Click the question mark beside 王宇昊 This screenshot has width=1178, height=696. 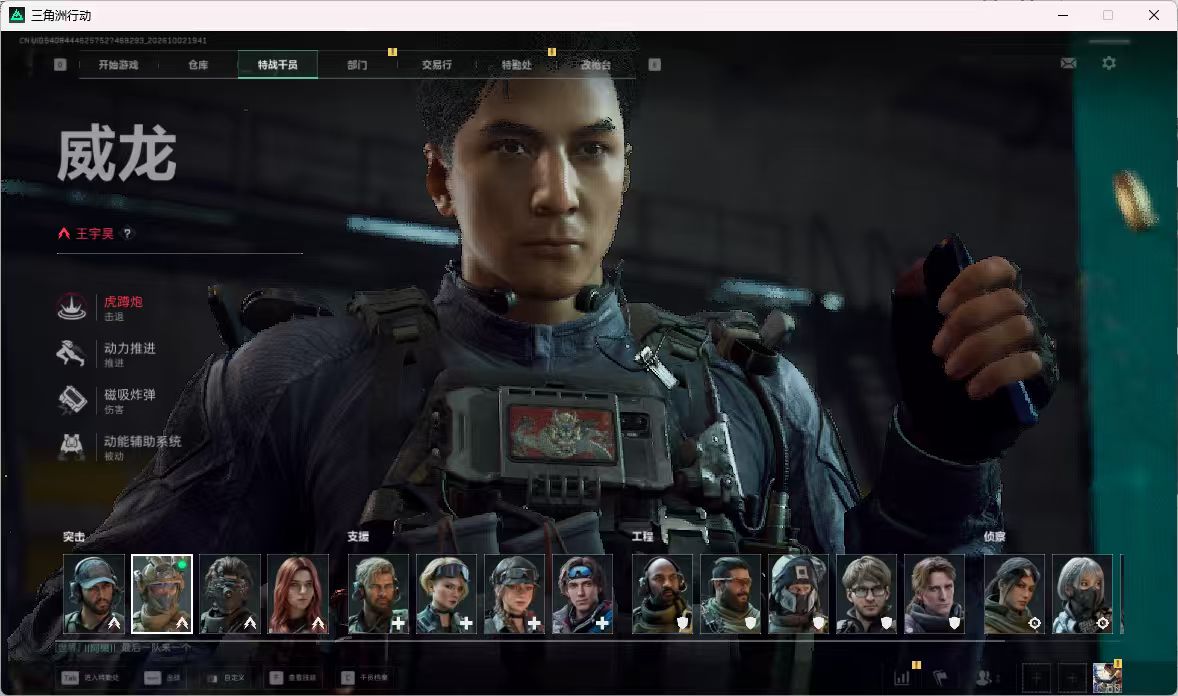(127, 233)
